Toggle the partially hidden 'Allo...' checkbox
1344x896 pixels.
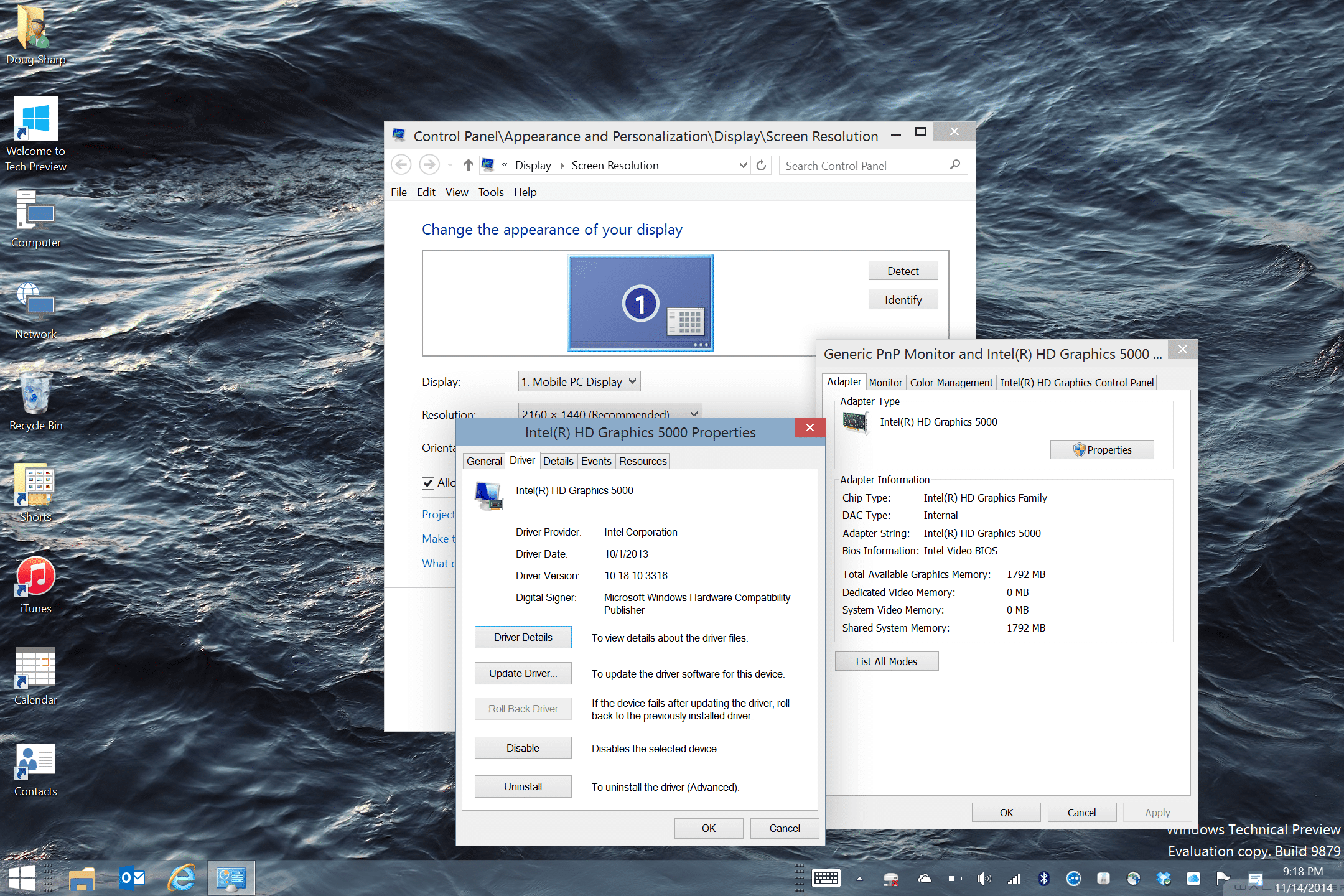coord(428,483)
